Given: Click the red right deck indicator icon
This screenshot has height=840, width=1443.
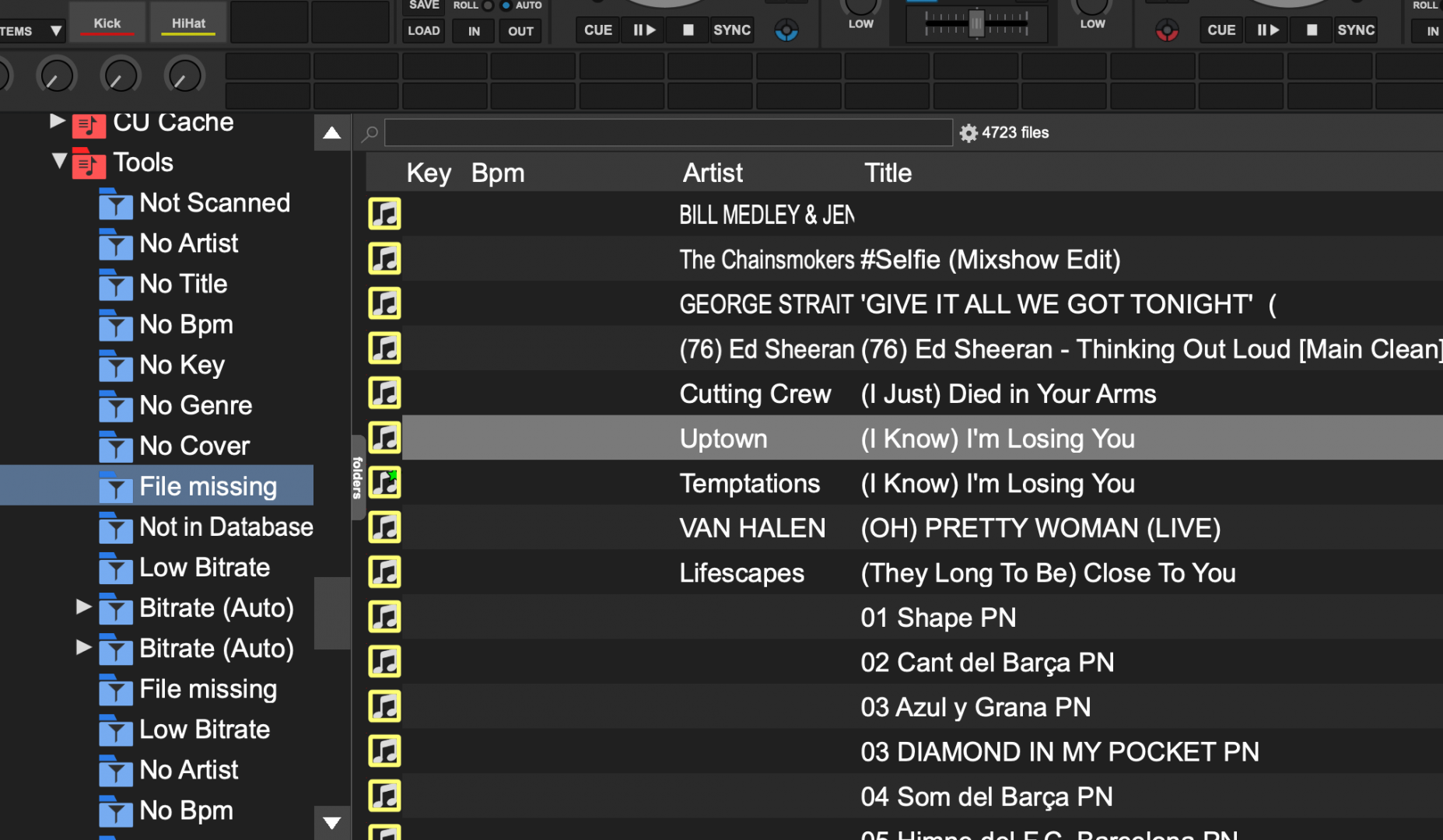Looking at the screenshot, I should pos(1167,31).
